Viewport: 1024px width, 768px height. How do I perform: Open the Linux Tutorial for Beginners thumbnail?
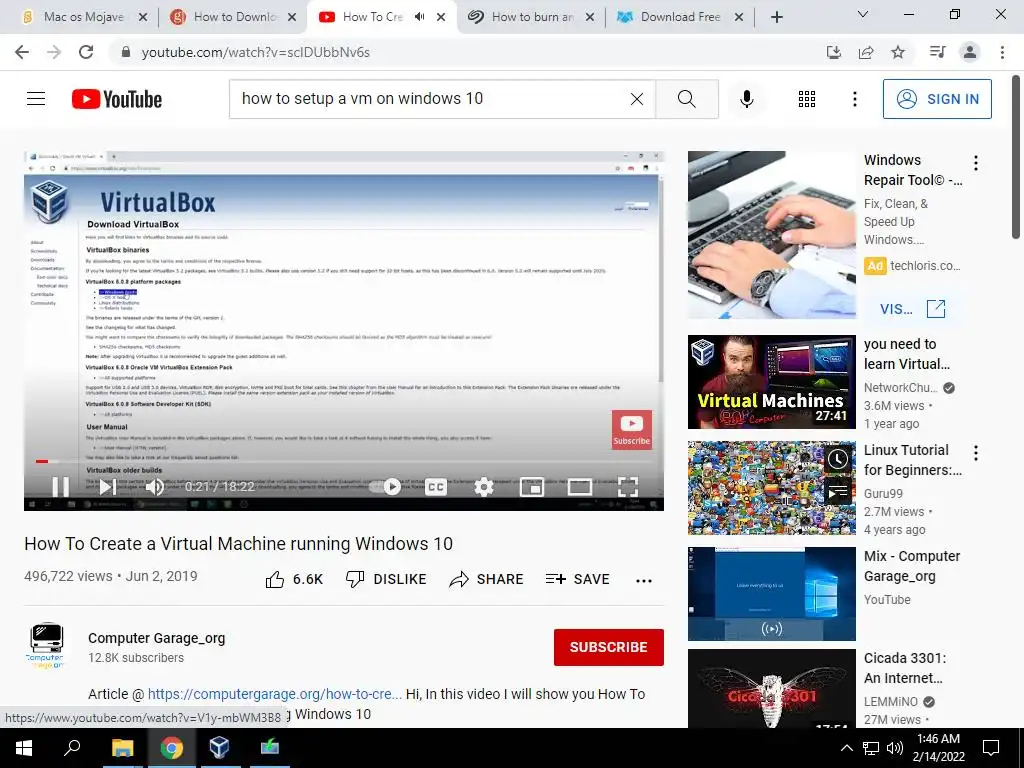click(771, 488)
